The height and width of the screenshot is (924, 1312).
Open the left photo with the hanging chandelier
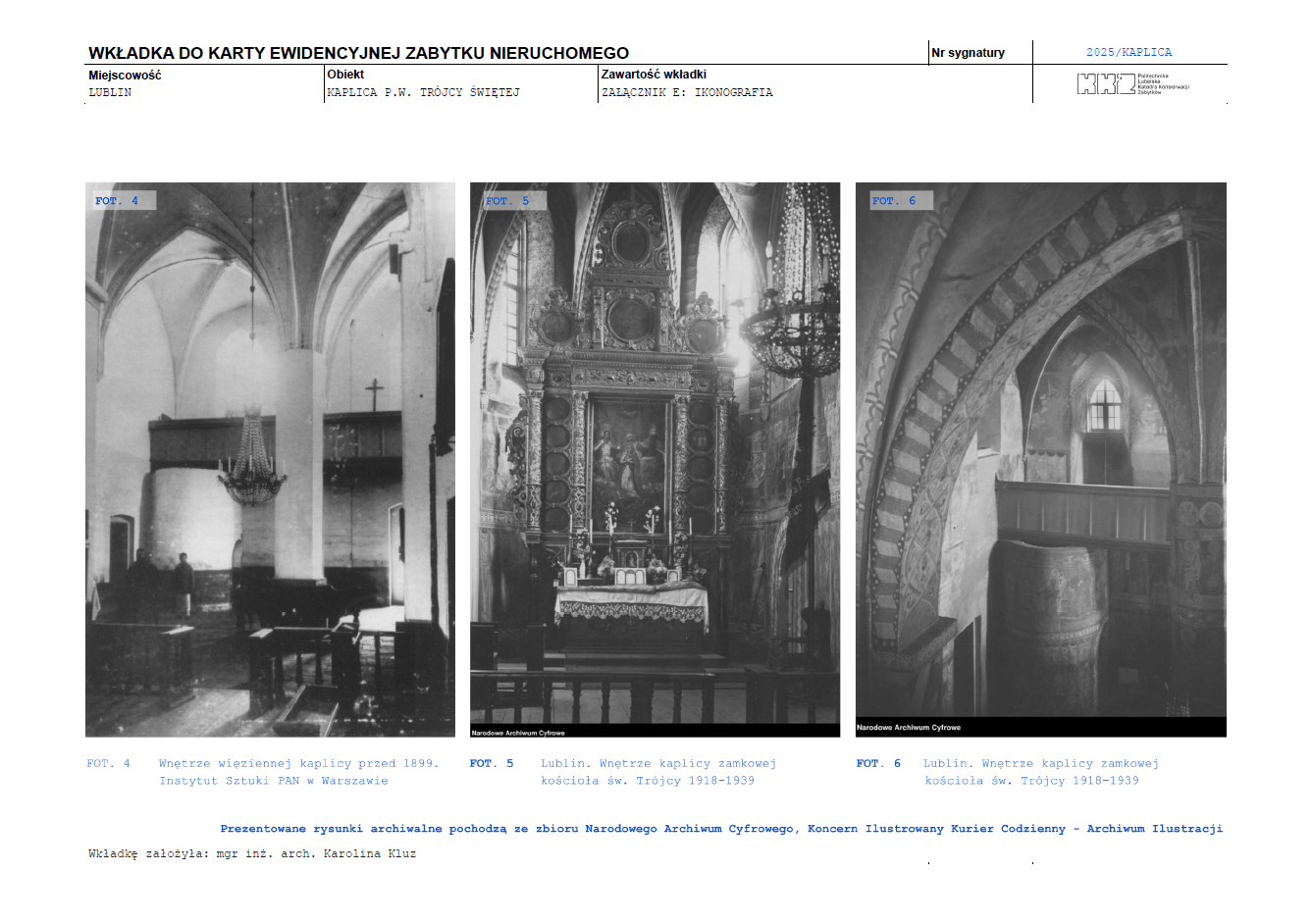pos(270,459)
